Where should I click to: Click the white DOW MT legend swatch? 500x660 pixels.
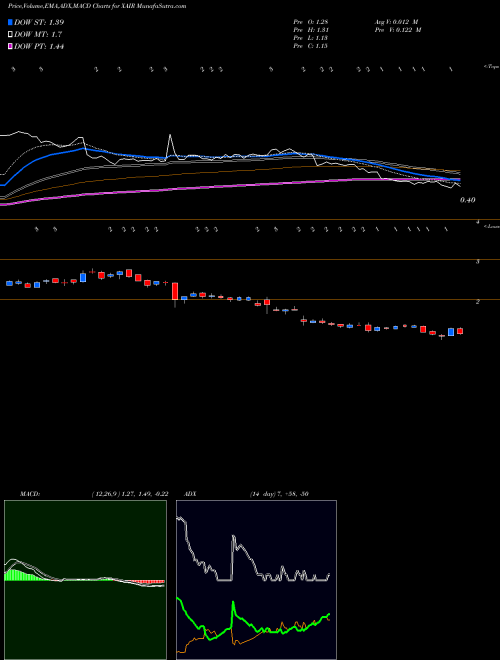pos(10,35)
